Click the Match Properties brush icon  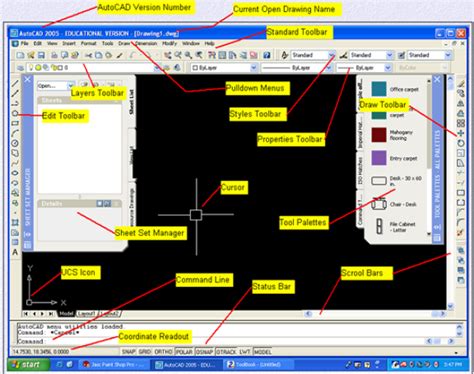(119, 55)
